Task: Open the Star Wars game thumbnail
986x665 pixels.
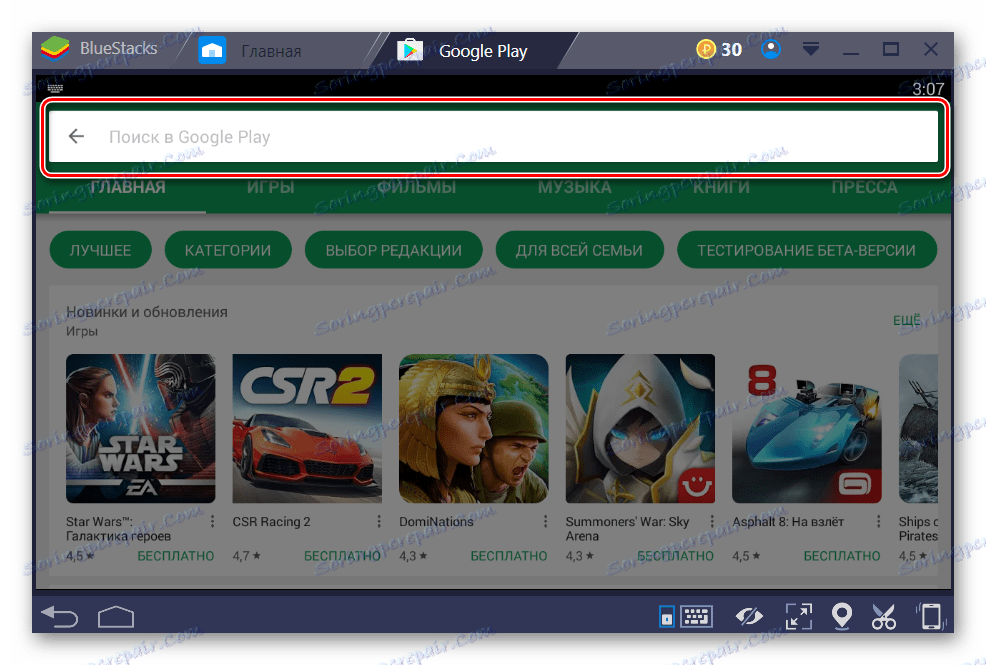Action: [x=141, y=428]
